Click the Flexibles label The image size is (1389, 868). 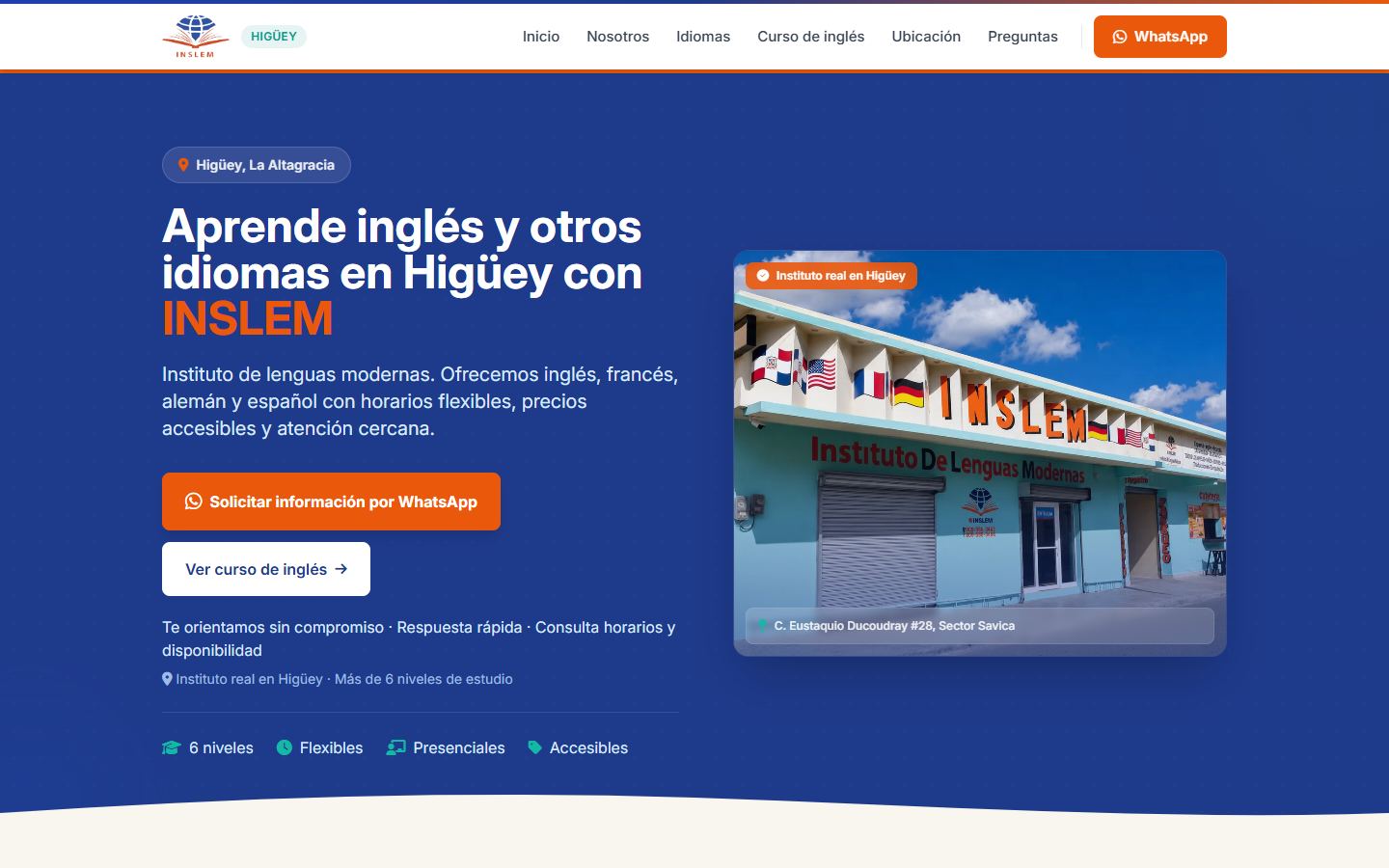pos(331,747)
